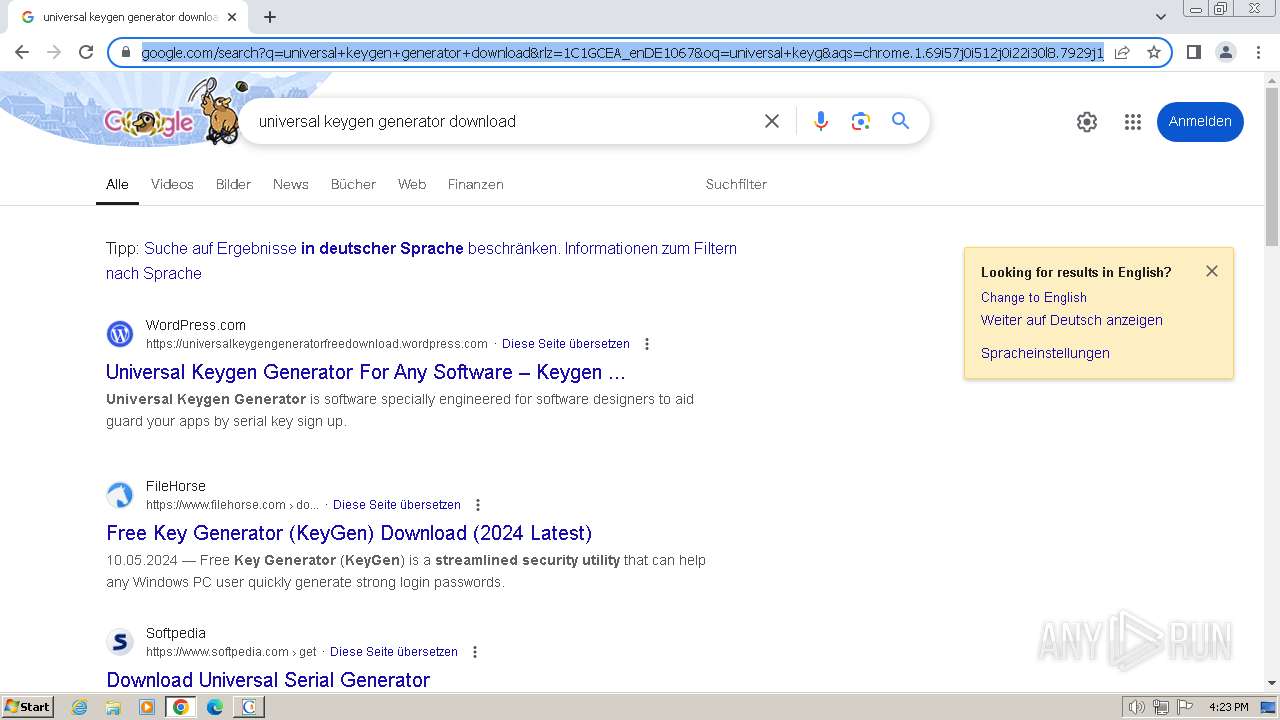Image resolution: width=1280 pixels, height=720 pixels.
Task: Open Windows Media Player from taskbar
Action: click(147, 707)
